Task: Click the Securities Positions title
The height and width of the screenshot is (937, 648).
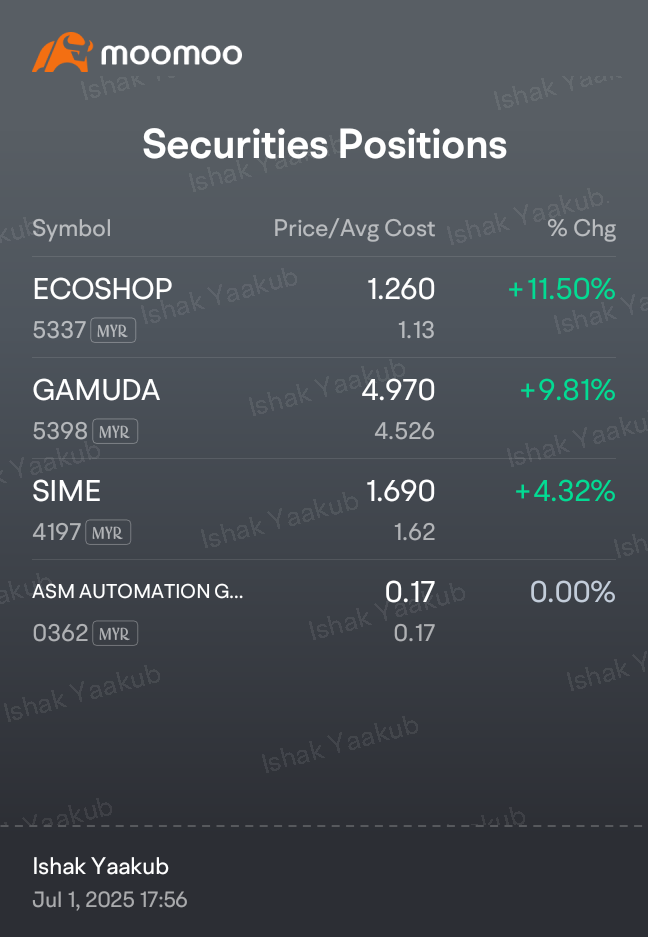Action: 325,145
